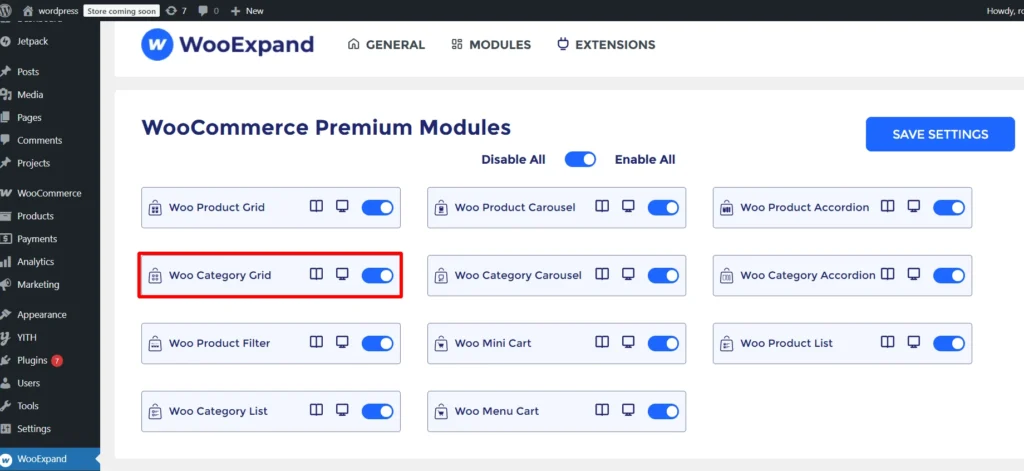Open the Modules tab

(490, 44)
